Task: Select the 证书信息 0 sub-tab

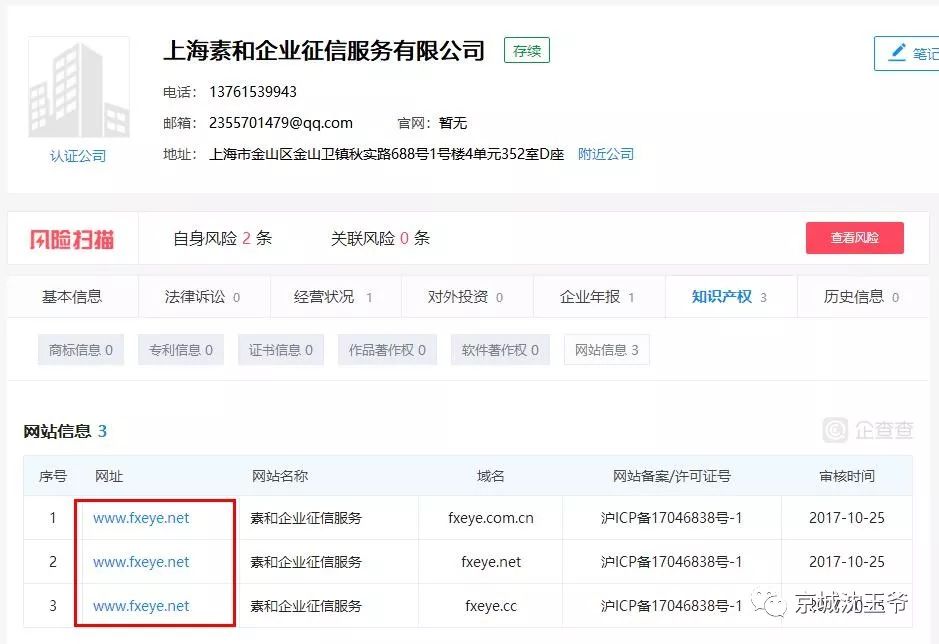Action: click(x=281, y=350)
